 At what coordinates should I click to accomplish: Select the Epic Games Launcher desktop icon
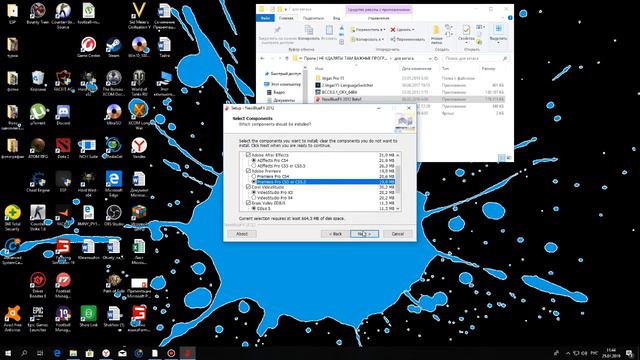pos(38,319)
